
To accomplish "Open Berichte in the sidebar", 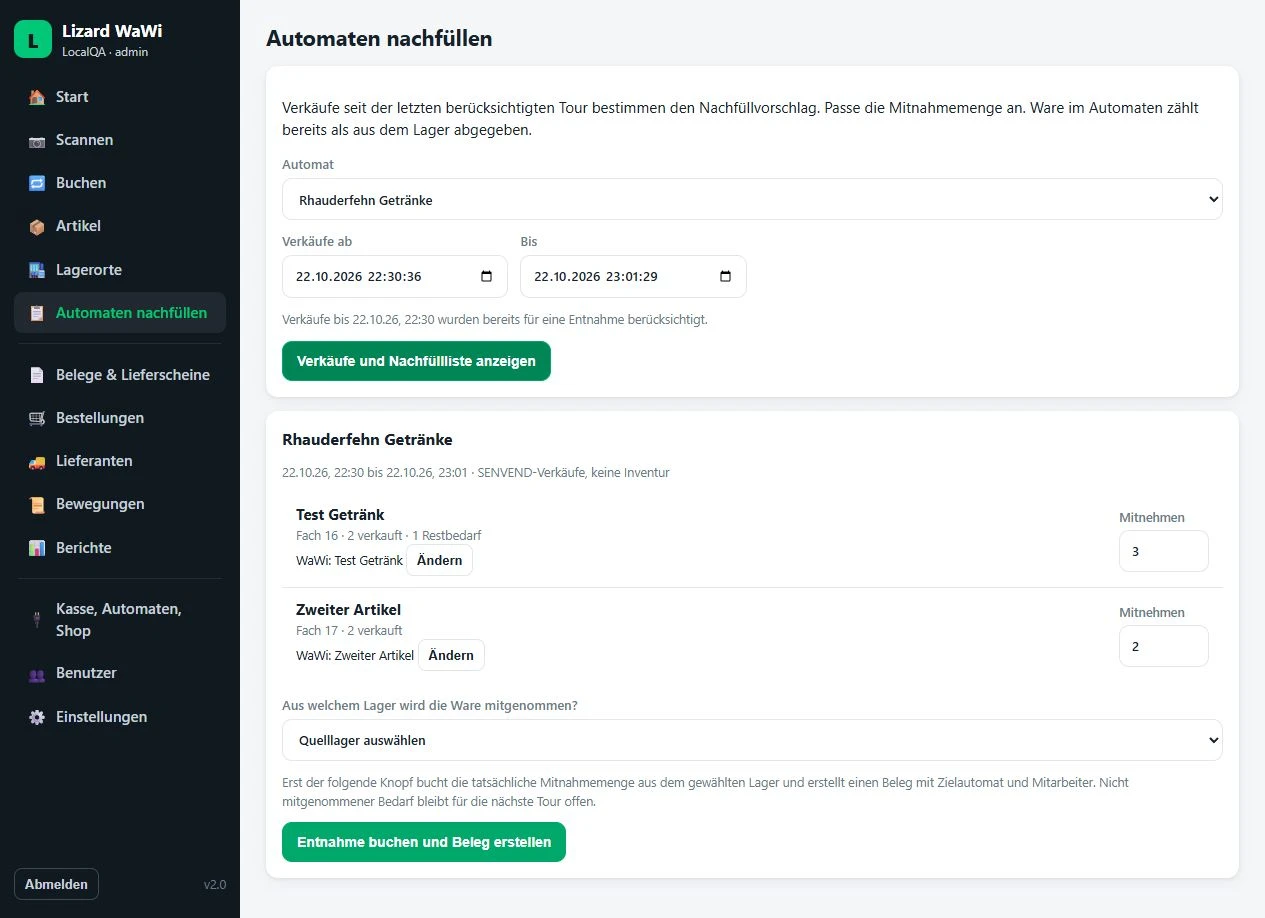I will [120, 548].
